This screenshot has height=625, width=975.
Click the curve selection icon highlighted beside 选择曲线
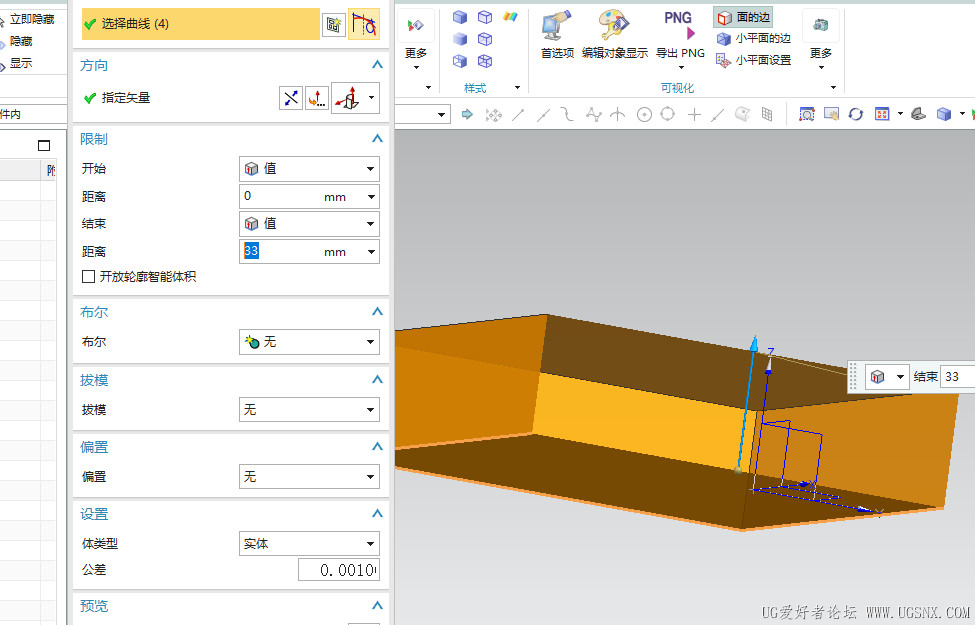(363, 24)
